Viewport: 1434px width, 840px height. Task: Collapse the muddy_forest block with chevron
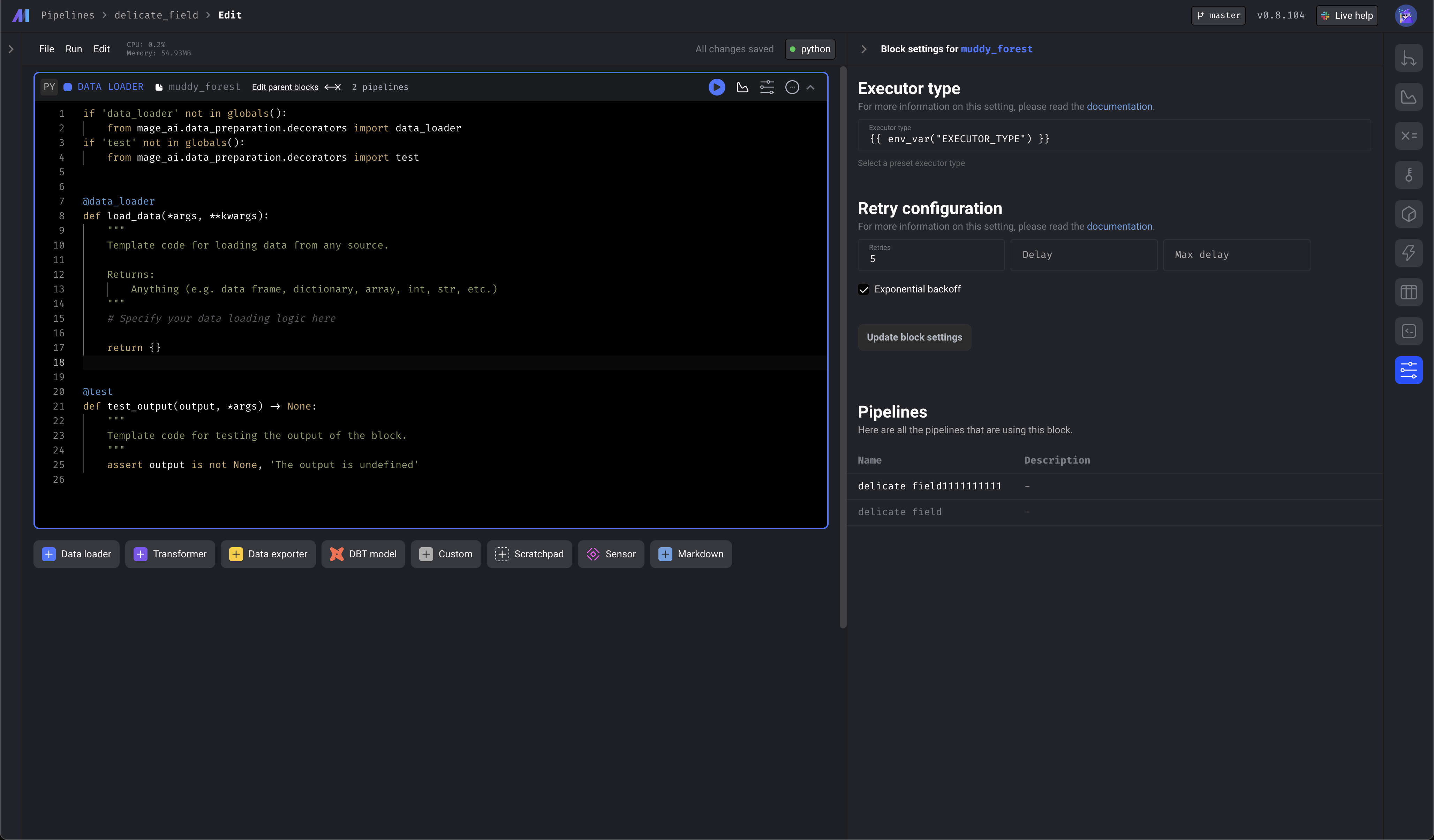coord(810,87)
